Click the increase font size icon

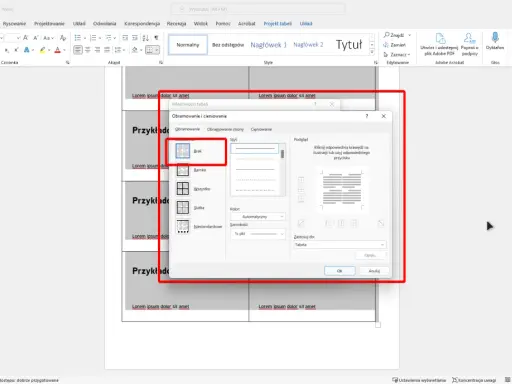point(26,38)
